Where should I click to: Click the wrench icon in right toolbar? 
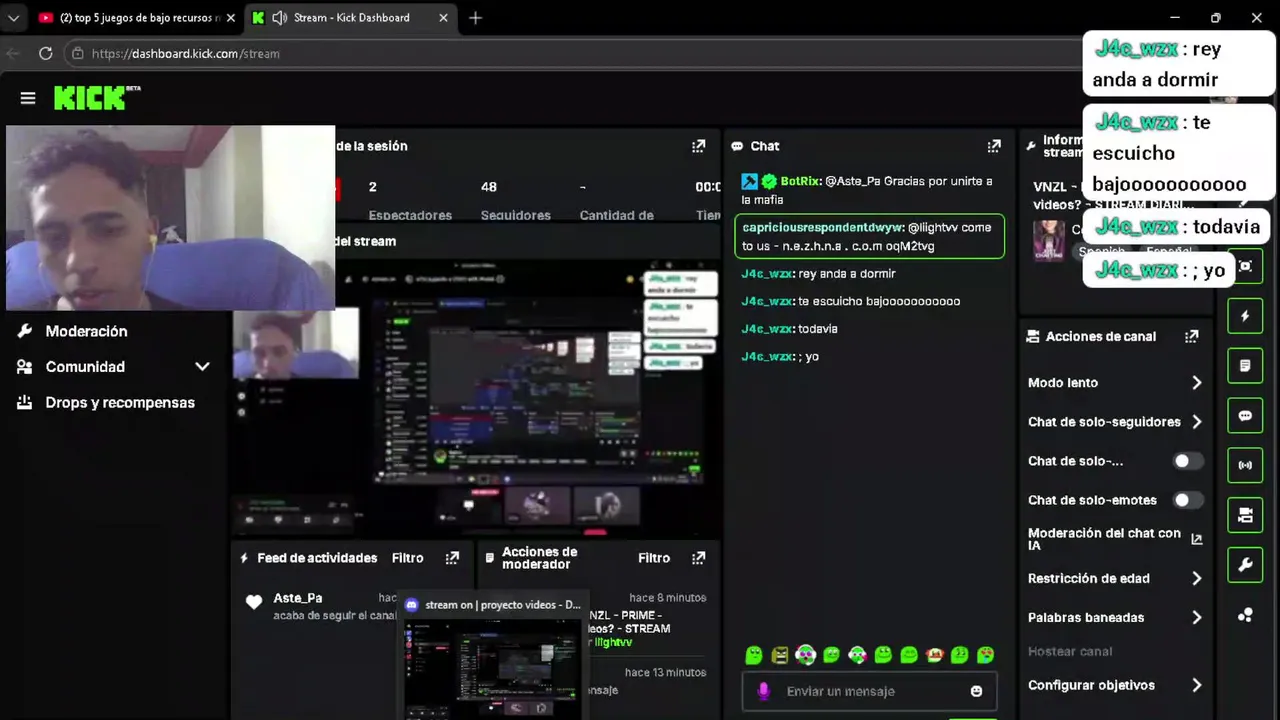[1245, 565]
